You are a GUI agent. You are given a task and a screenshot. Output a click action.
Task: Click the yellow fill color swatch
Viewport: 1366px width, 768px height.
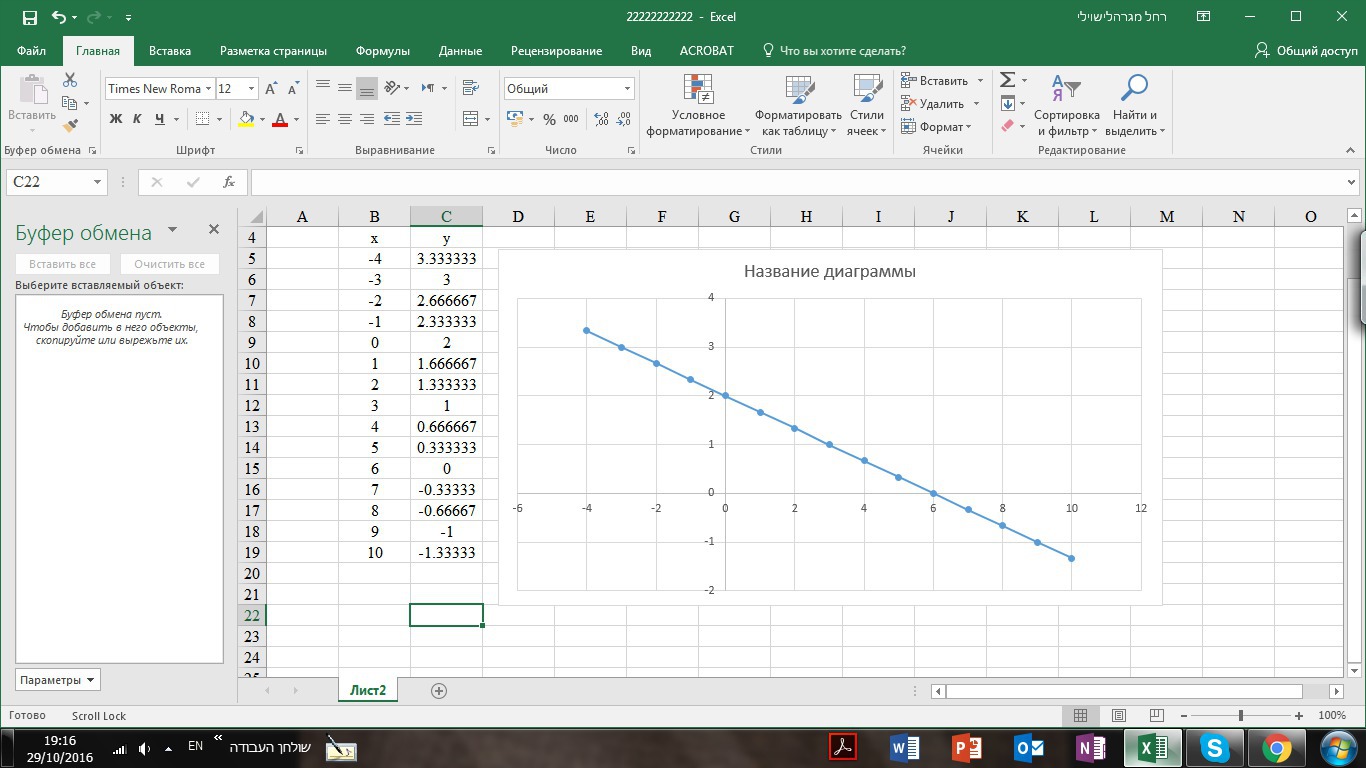pos(246,119)
